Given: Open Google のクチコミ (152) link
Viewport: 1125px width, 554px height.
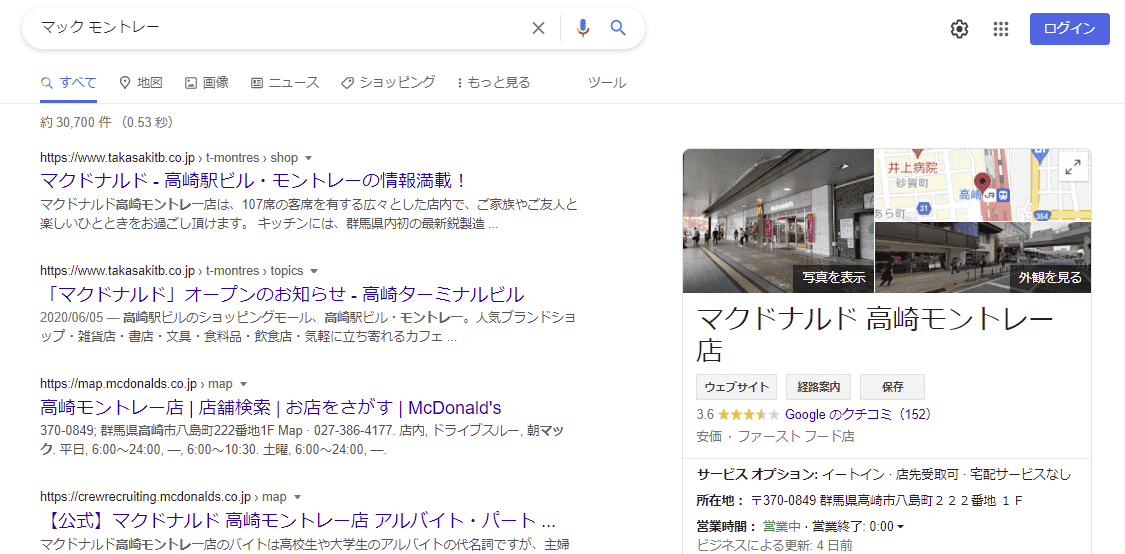Looking at the screenshot, I should 858,415.
